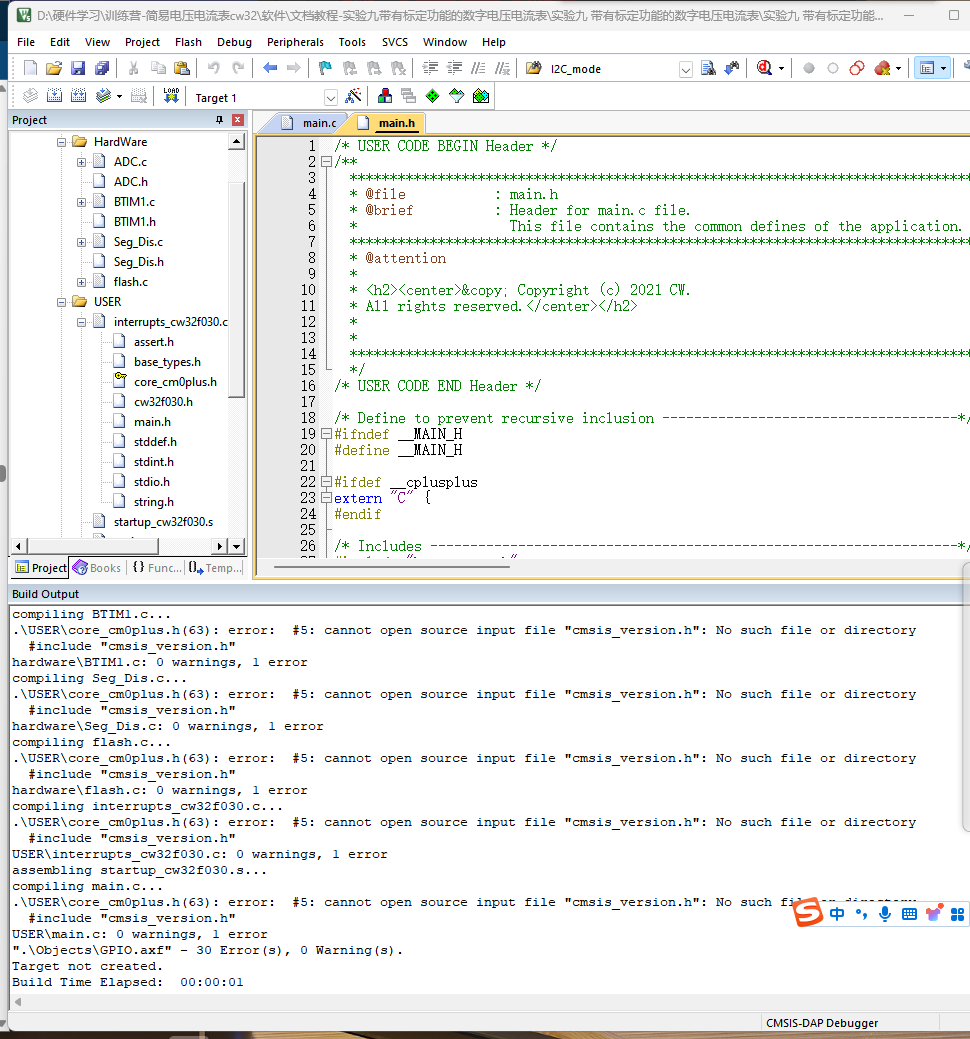Fold the comment block at line 2
Image resolution: width=970 pixels, height=1039 pixels.
point(326,161)
